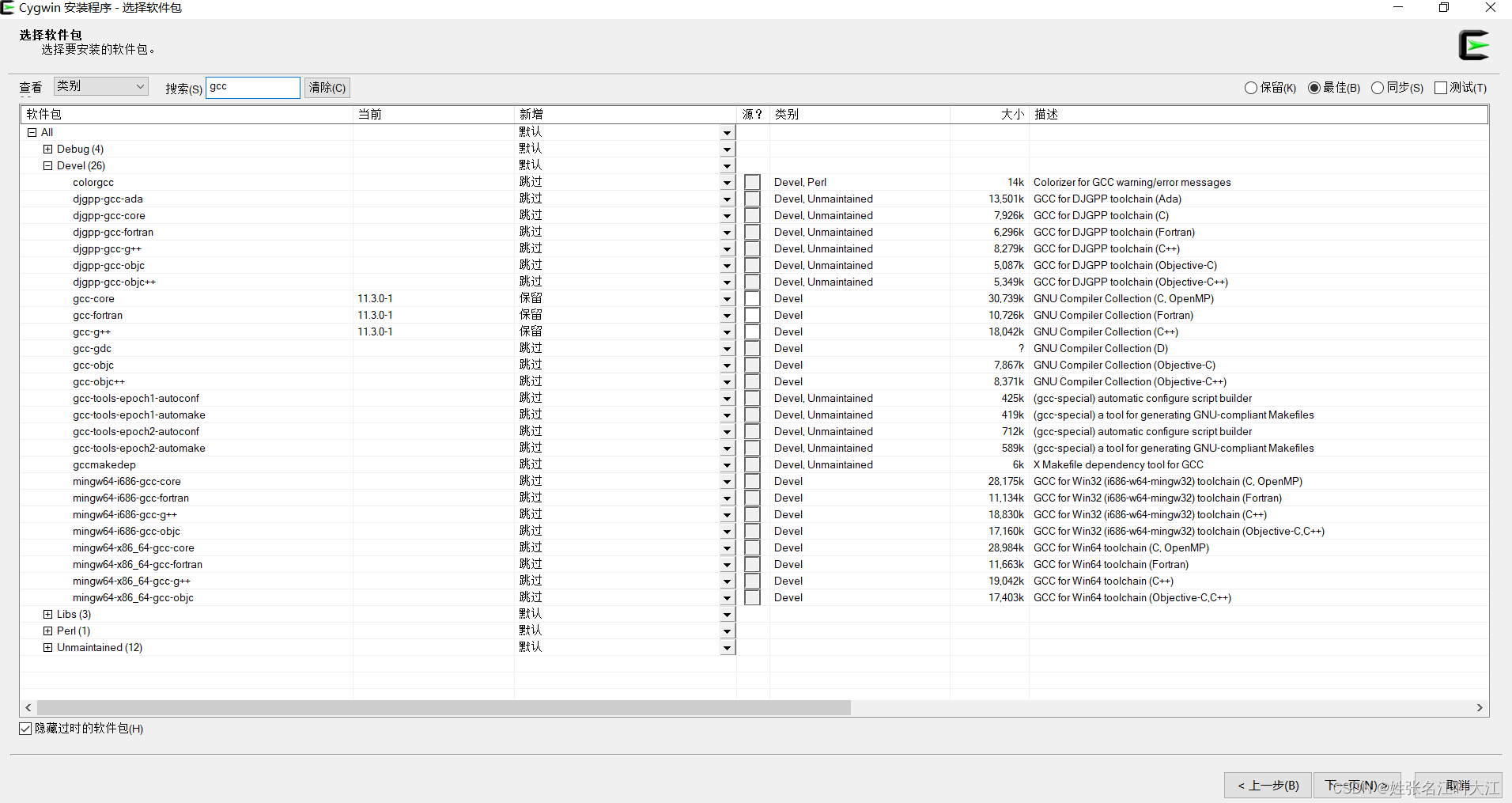Select the 同步(S) radio button

coord(1377,88)
